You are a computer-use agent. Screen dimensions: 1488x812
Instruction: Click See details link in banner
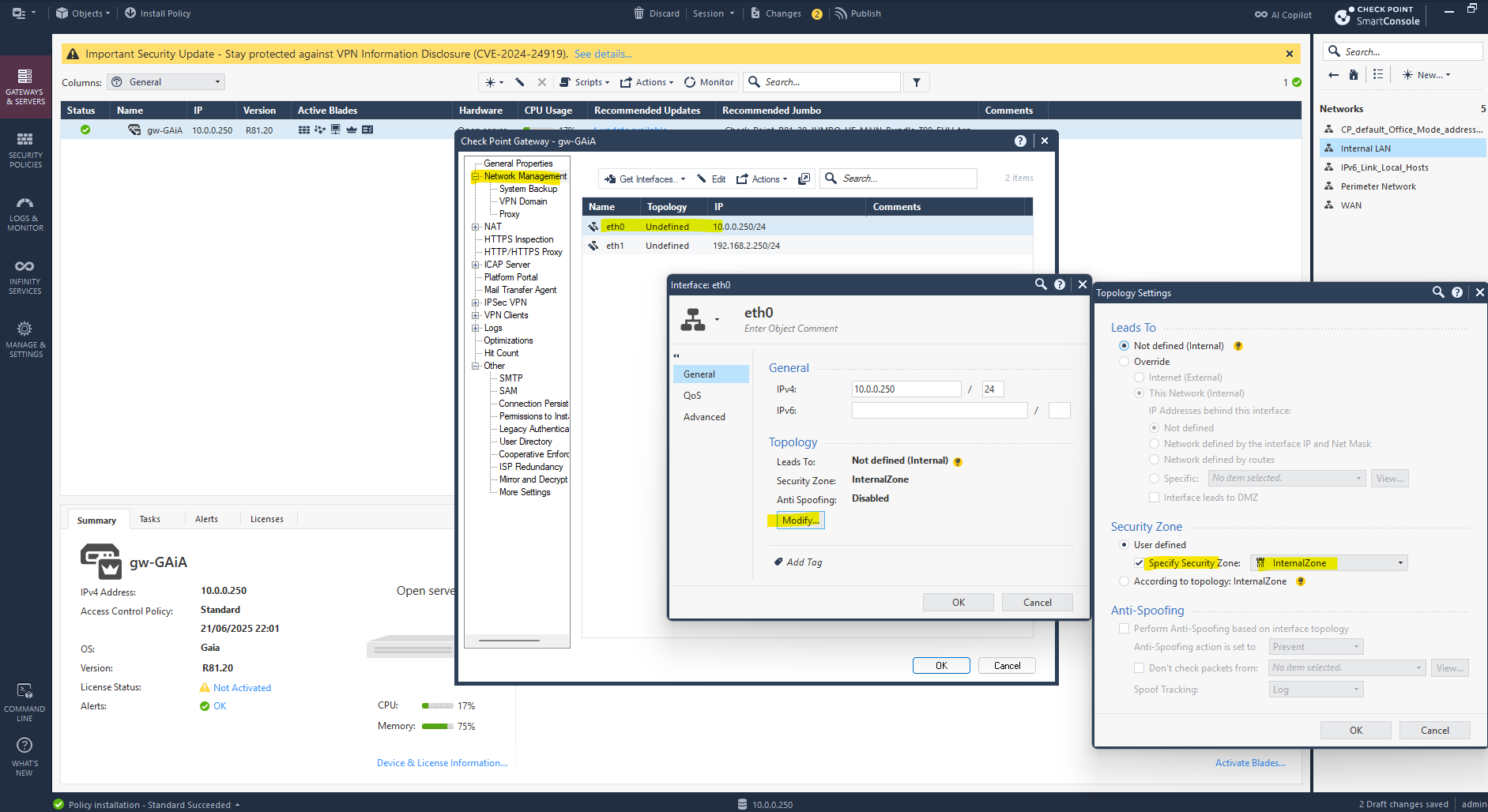pos(603,55)
